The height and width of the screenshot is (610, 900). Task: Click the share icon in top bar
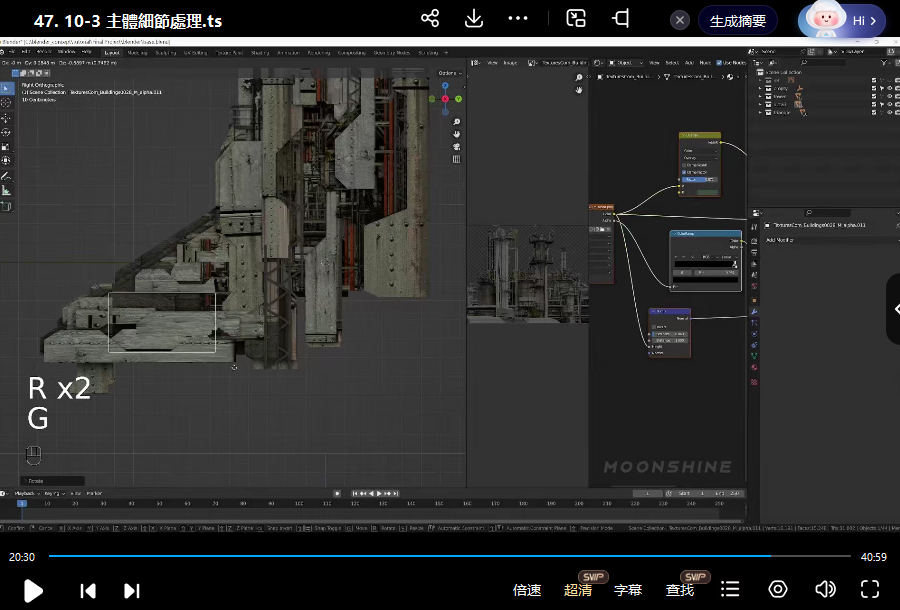pos(430,19)
